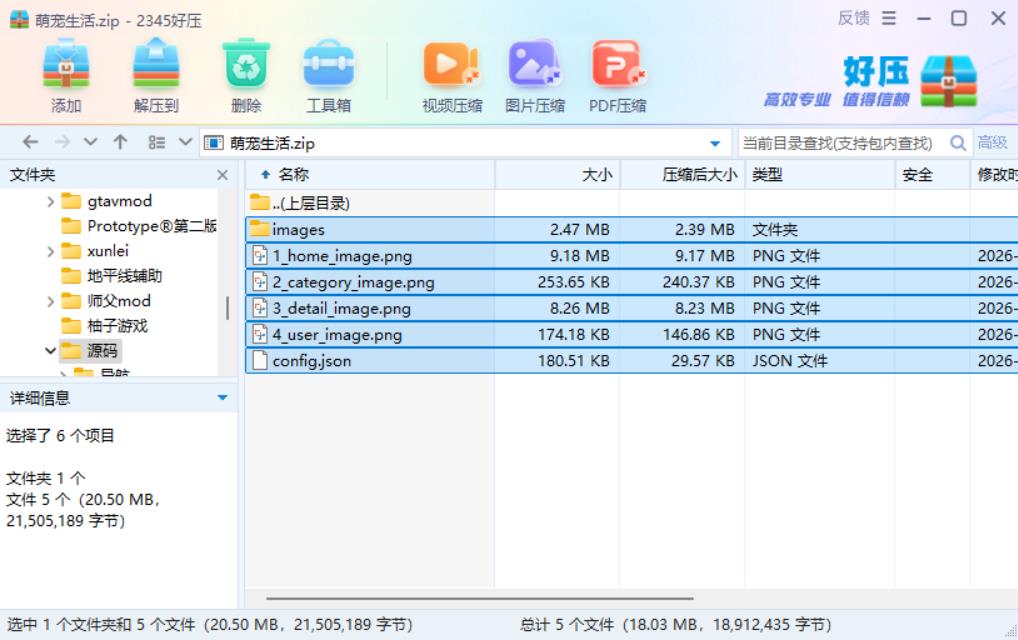This screenshot has height=640, width=1018.
Task: Open the hamburger main menu
Action: pyautogui.click(x=889, y=18)
